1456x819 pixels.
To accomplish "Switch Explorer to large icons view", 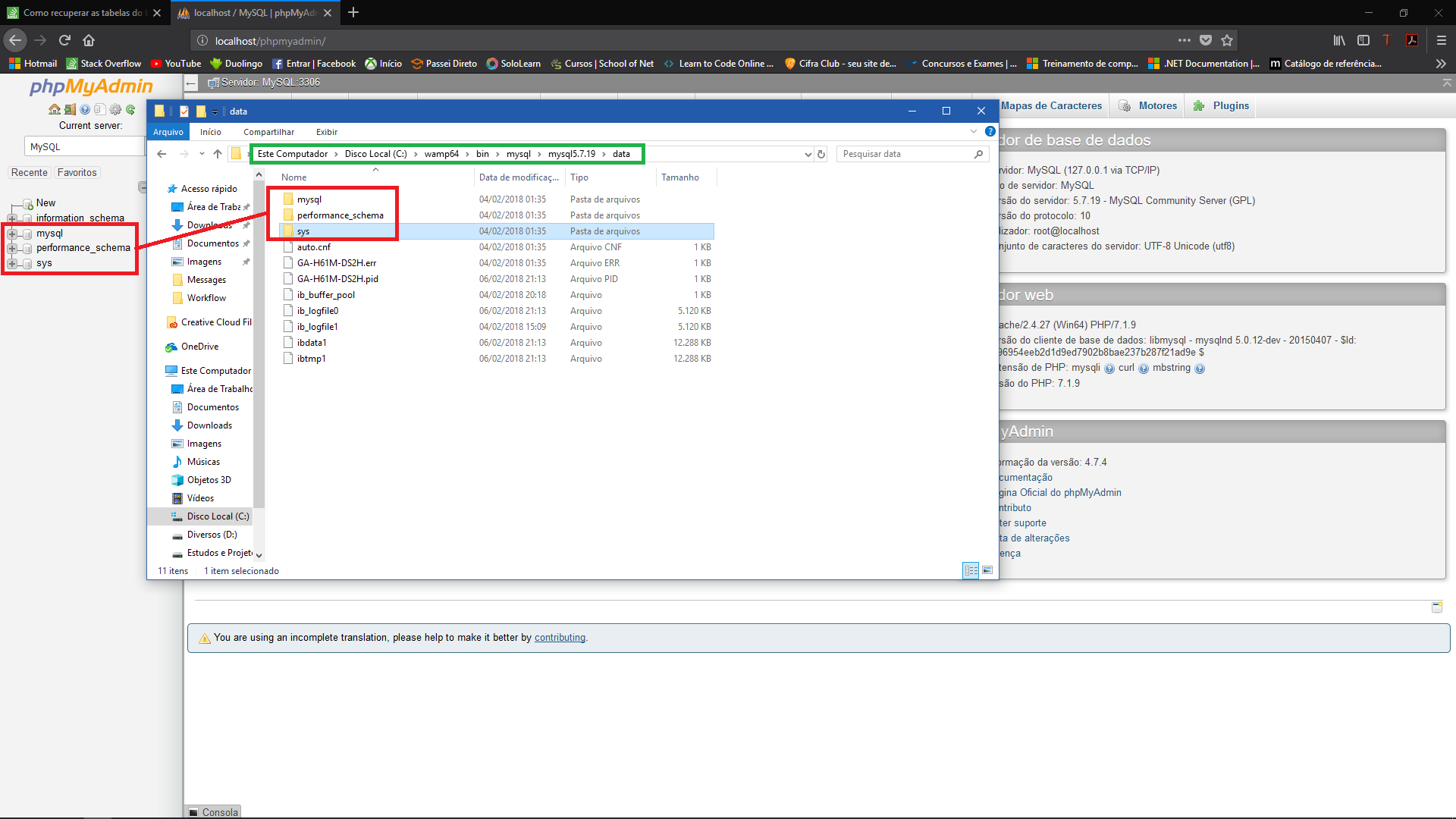I will (987, 570).
